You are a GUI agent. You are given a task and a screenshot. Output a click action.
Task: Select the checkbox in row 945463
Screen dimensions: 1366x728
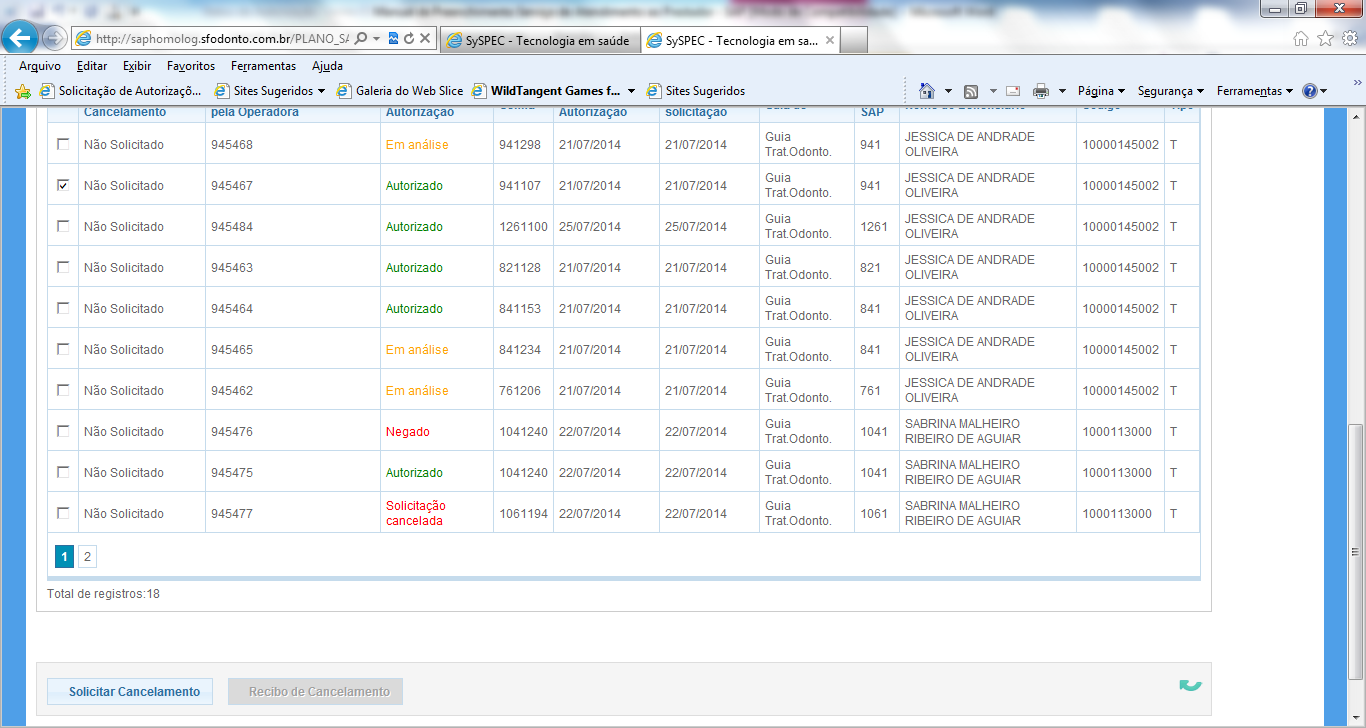pyautogui.click(x=63, y=267)
